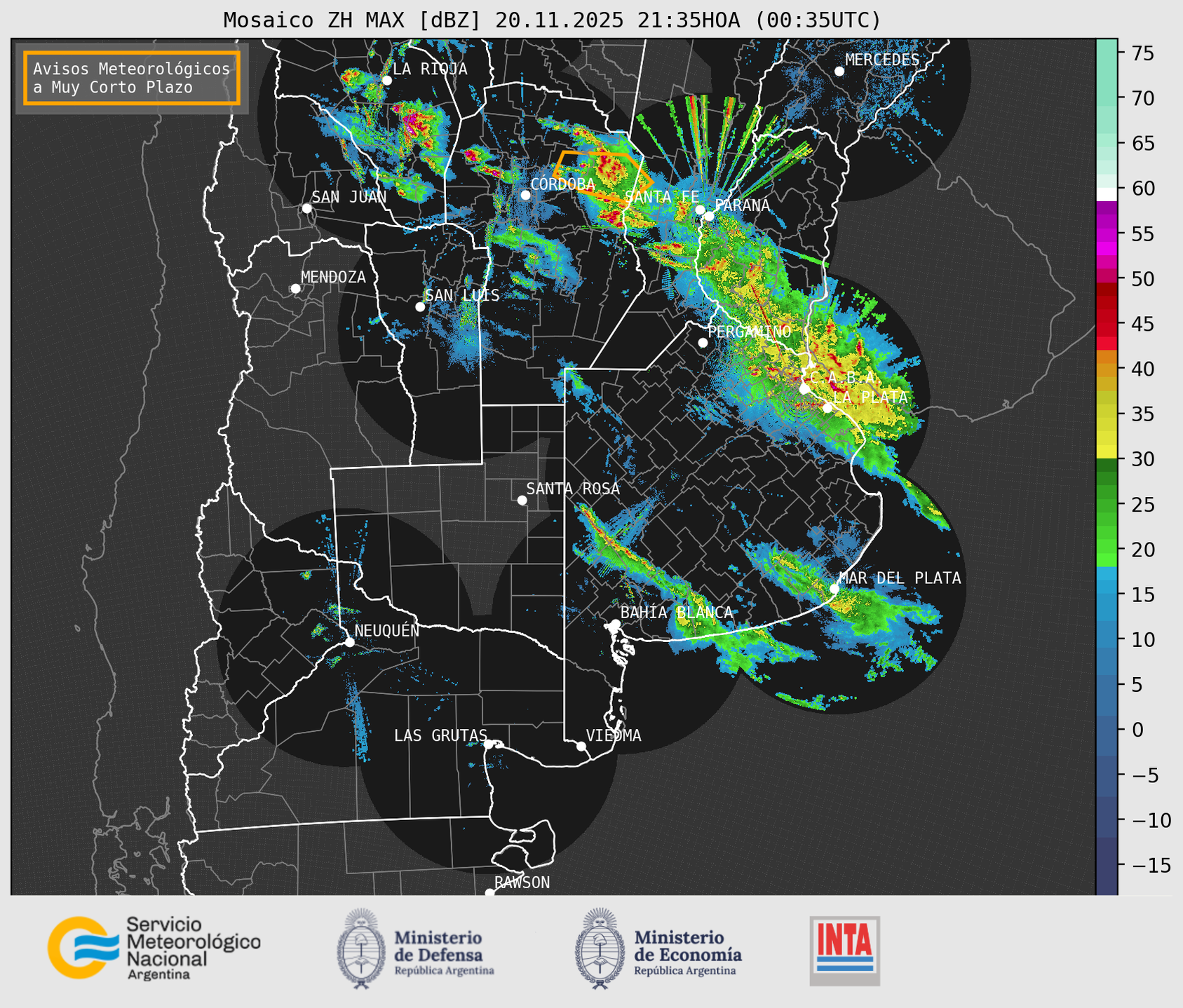
Task: Select the Pergamino city marker
Action: pos(703,343)
